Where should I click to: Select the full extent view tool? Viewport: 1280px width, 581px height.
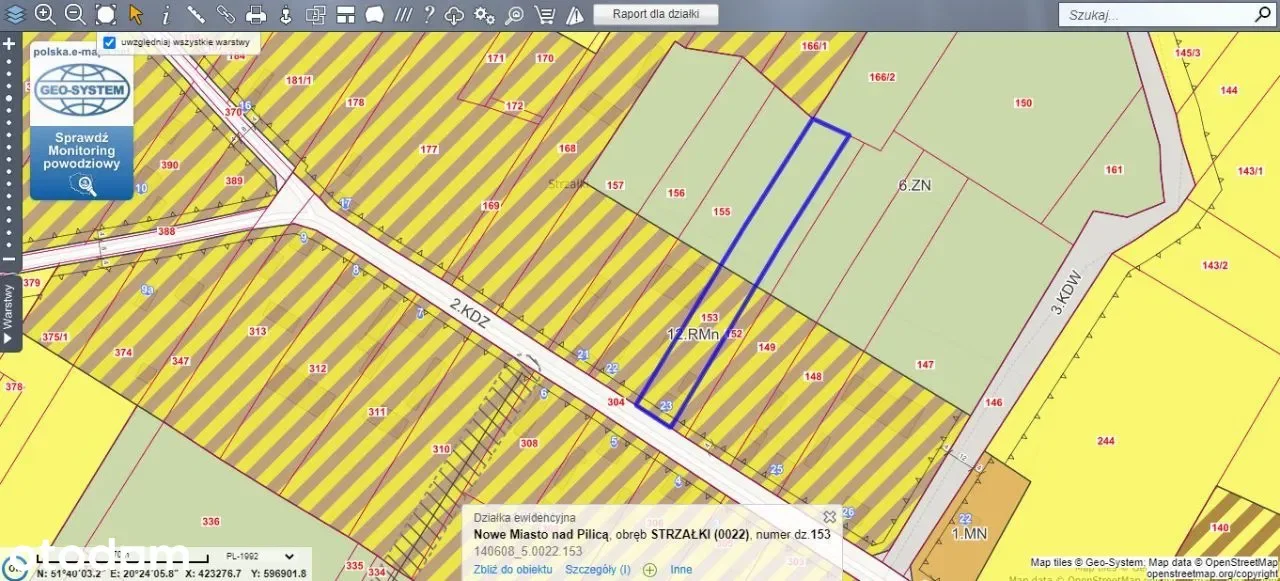pos(105,14)
